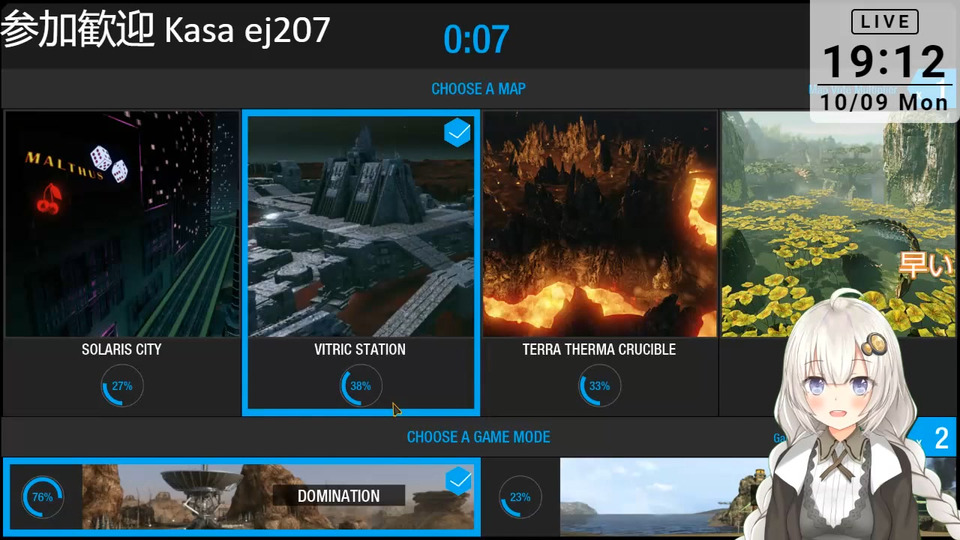Click the LIVE badge in clock overlay

tap(885, 22)
